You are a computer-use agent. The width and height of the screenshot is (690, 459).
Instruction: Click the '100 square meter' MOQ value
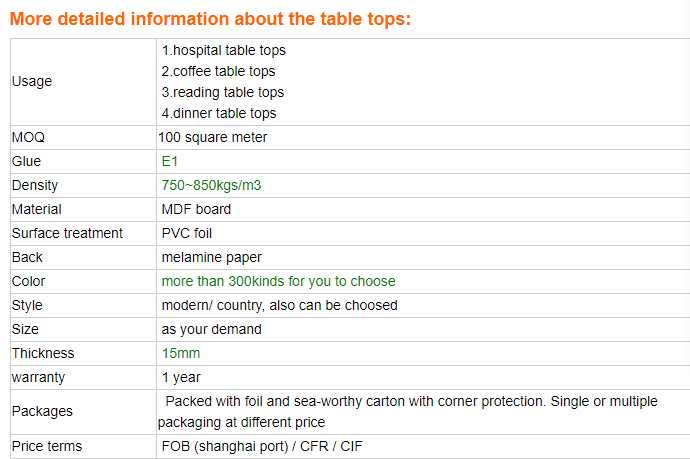point(212,137)
